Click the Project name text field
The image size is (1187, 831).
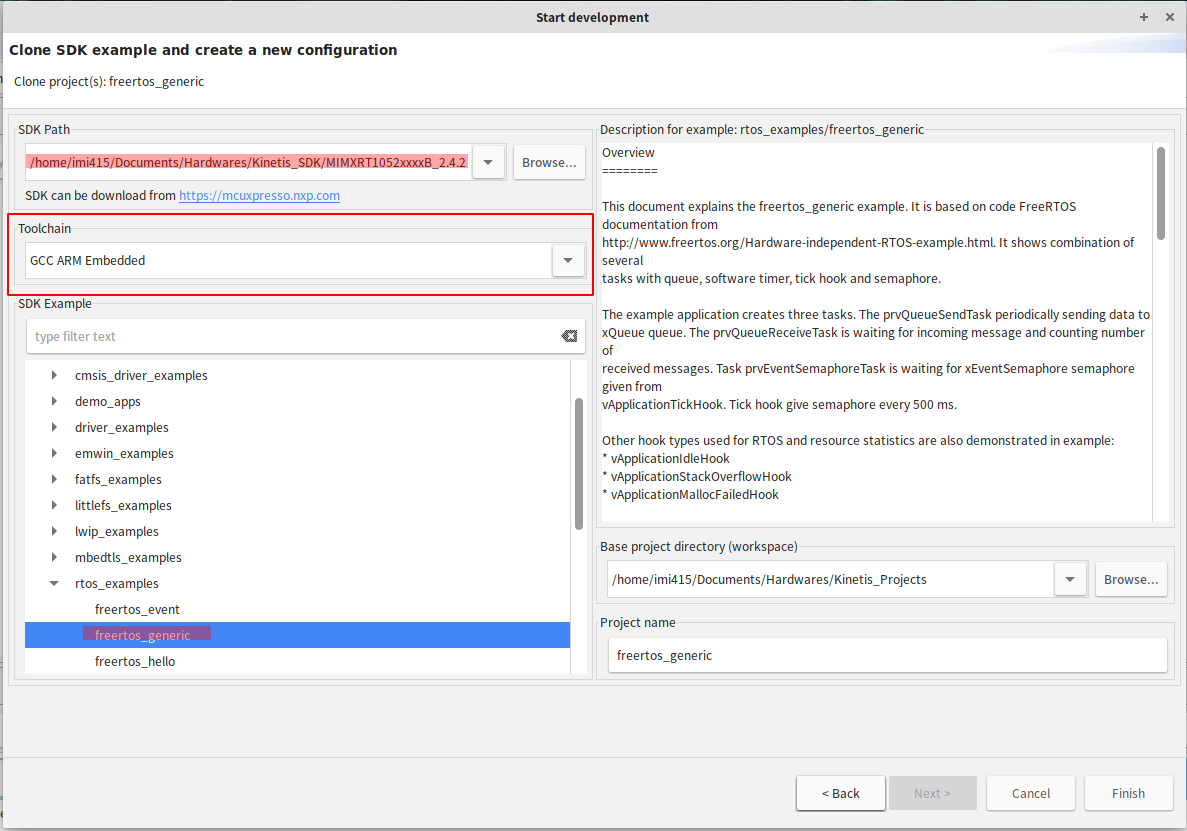pos(887,656)
